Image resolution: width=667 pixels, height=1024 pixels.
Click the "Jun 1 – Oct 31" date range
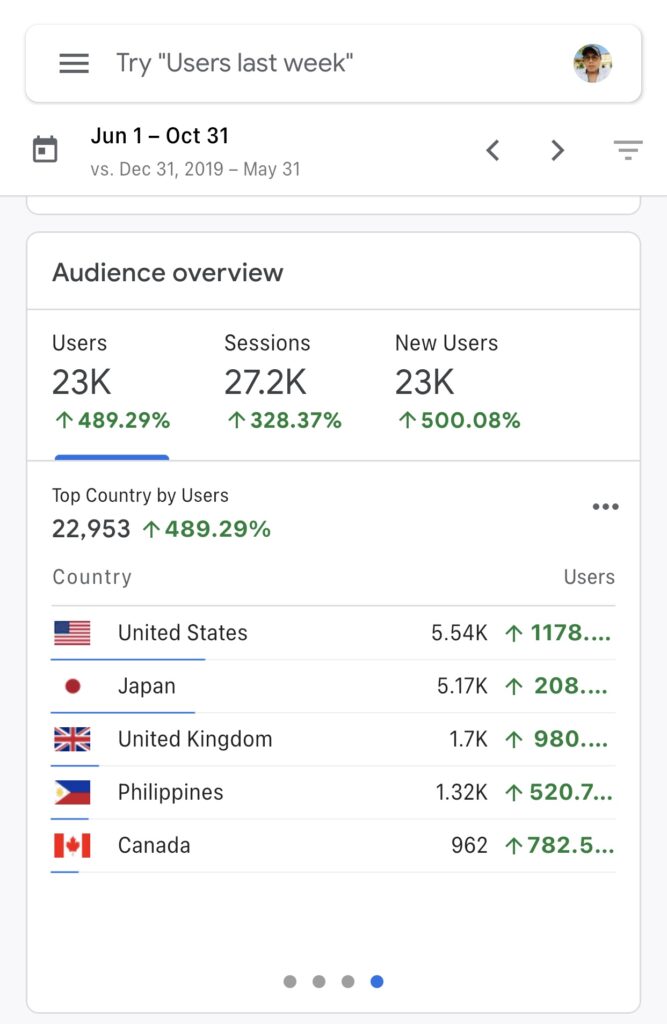[160, 136]
